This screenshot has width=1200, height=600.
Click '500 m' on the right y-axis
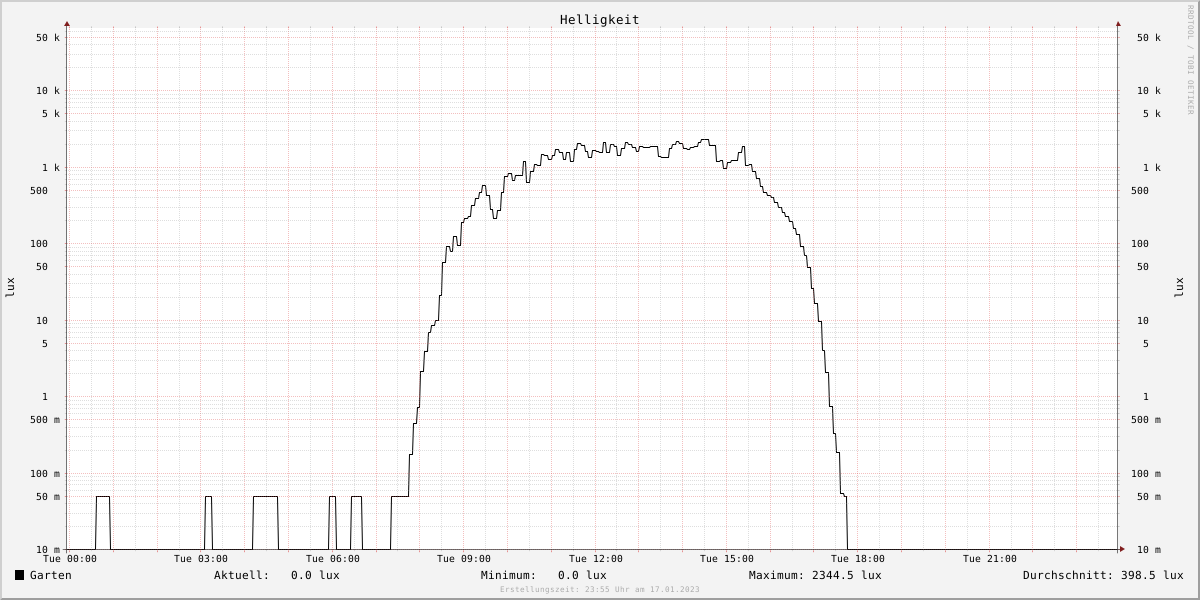[x=1146, y=420]
